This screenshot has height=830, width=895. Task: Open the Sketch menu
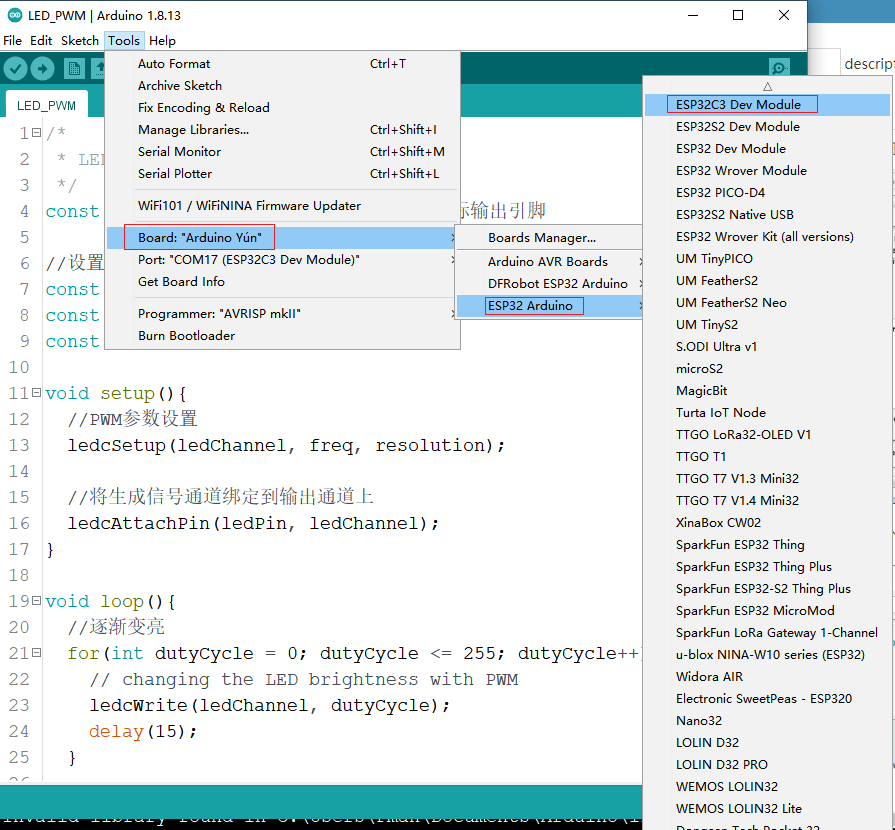click(x=80, y=41)
